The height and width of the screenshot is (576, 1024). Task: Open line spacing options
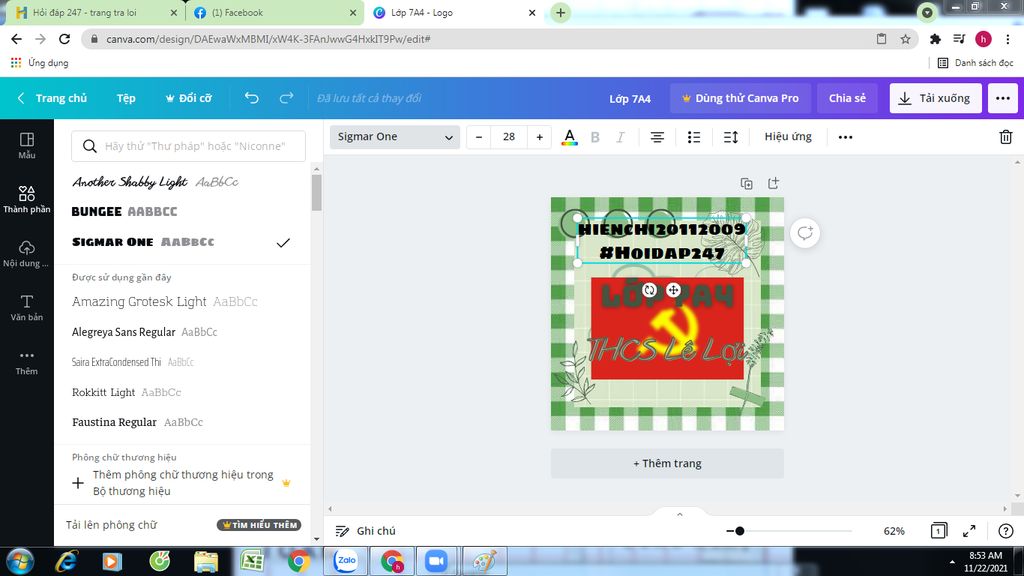[x=731, y=137]
